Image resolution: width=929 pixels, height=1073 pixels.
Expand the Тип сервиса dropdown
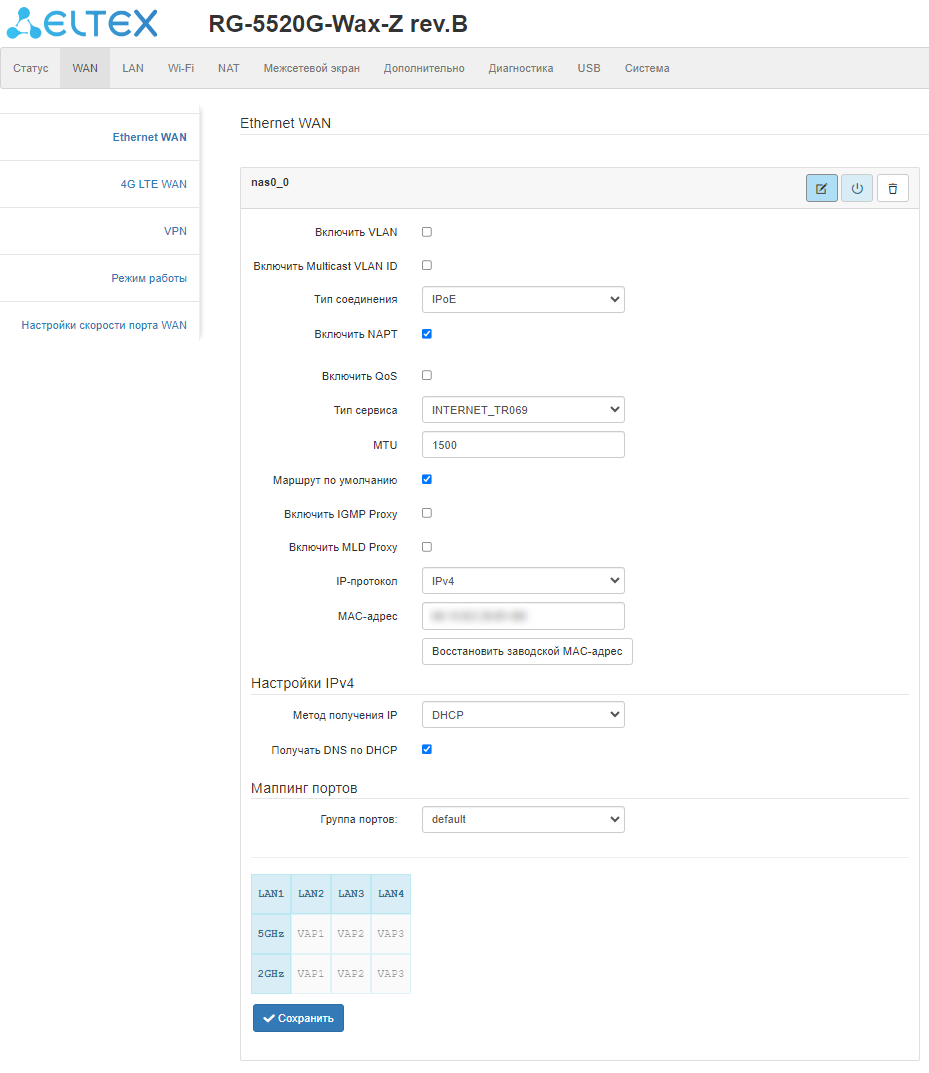coord(523,410)
